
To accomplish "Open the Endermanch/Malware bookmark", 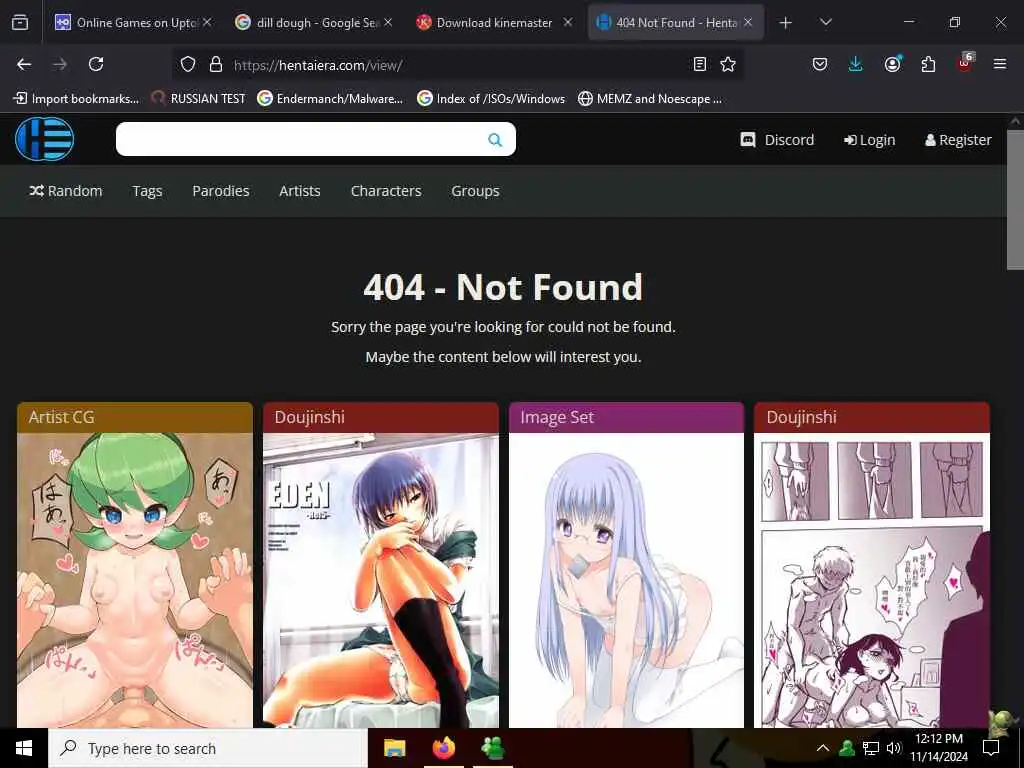I will coord(330,99).
